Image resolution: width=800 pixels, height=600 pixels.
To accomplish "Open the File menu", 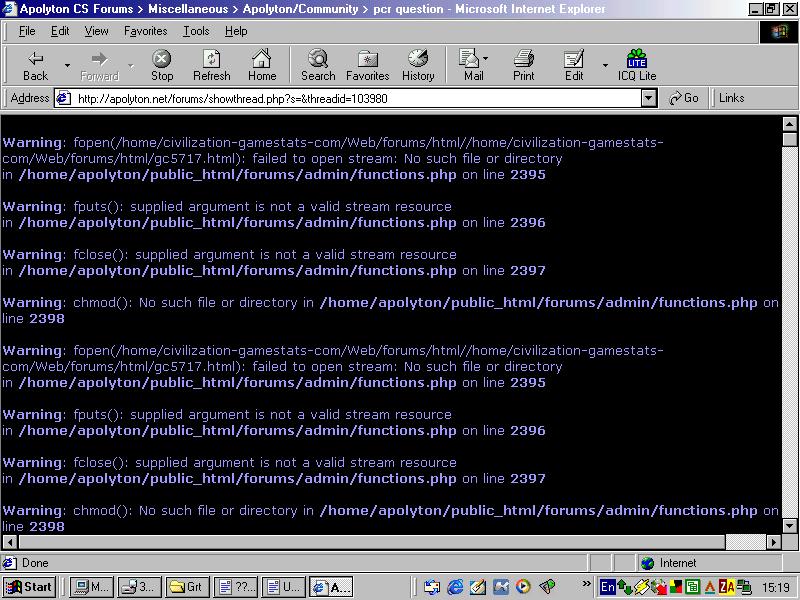I will coord(27,31).
